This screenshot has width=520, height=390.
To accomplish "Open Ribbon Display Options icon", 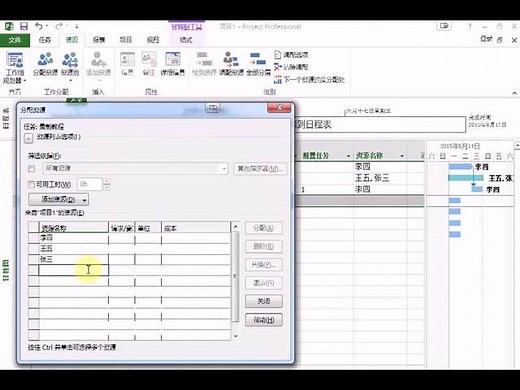I will click(x=444, y=26).
